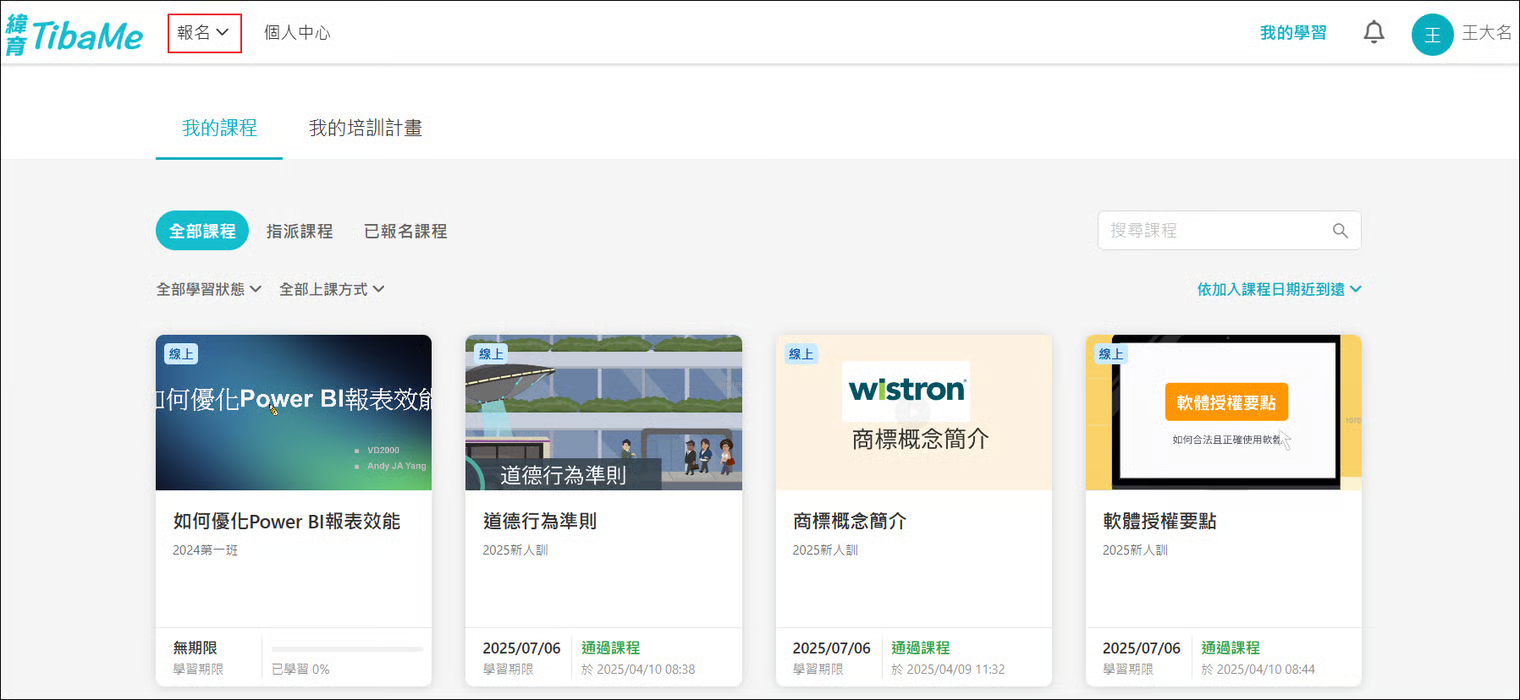Select the 指派課程 filter
The height and width of the screenshot is (700, 1520).
click(299, 231)
